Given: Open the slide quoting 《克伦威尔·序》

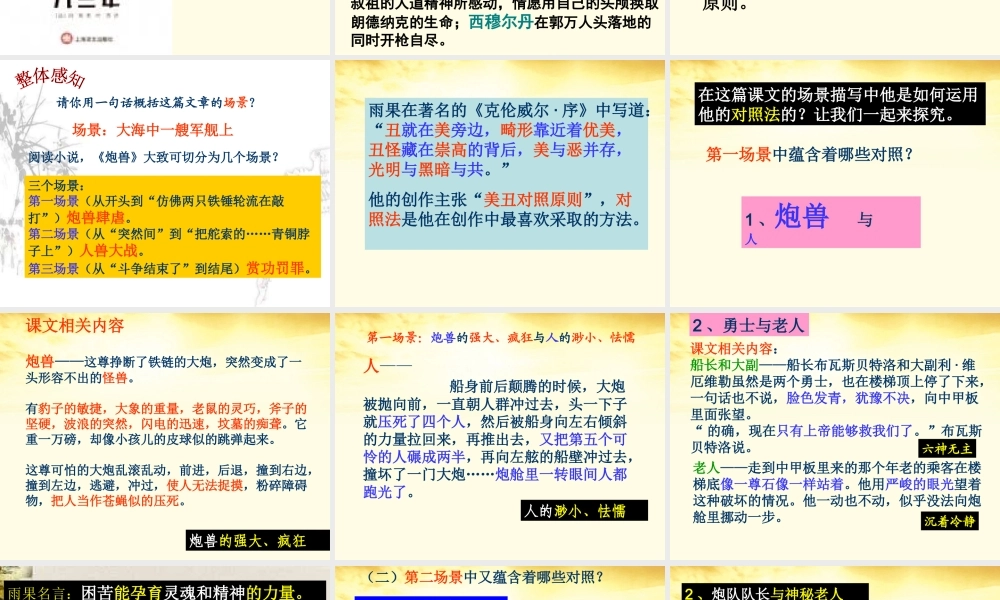Looking at the screenshot, I should pyautogui.click(x=500, y=183).
